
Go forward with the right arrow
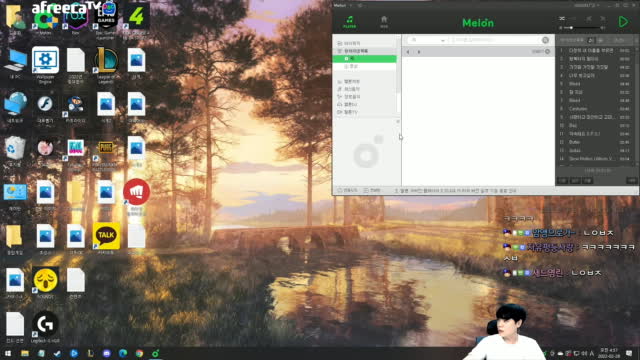(419, 52)
